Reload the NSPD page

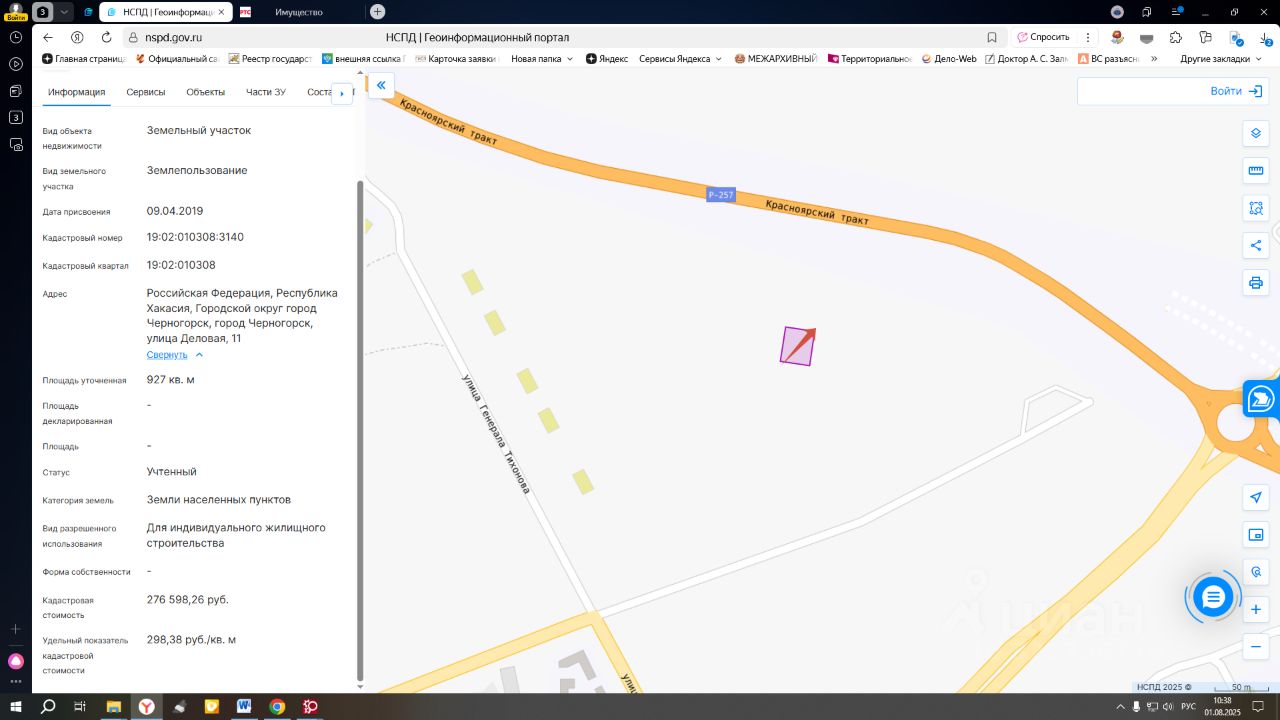coord(106,37)
